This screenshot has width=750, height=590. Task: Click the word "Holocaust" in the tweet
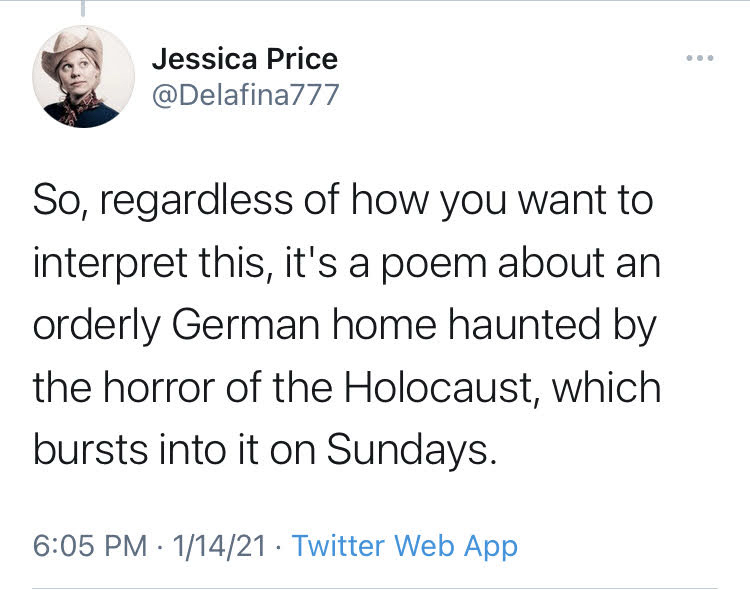(x=442, y=387)
